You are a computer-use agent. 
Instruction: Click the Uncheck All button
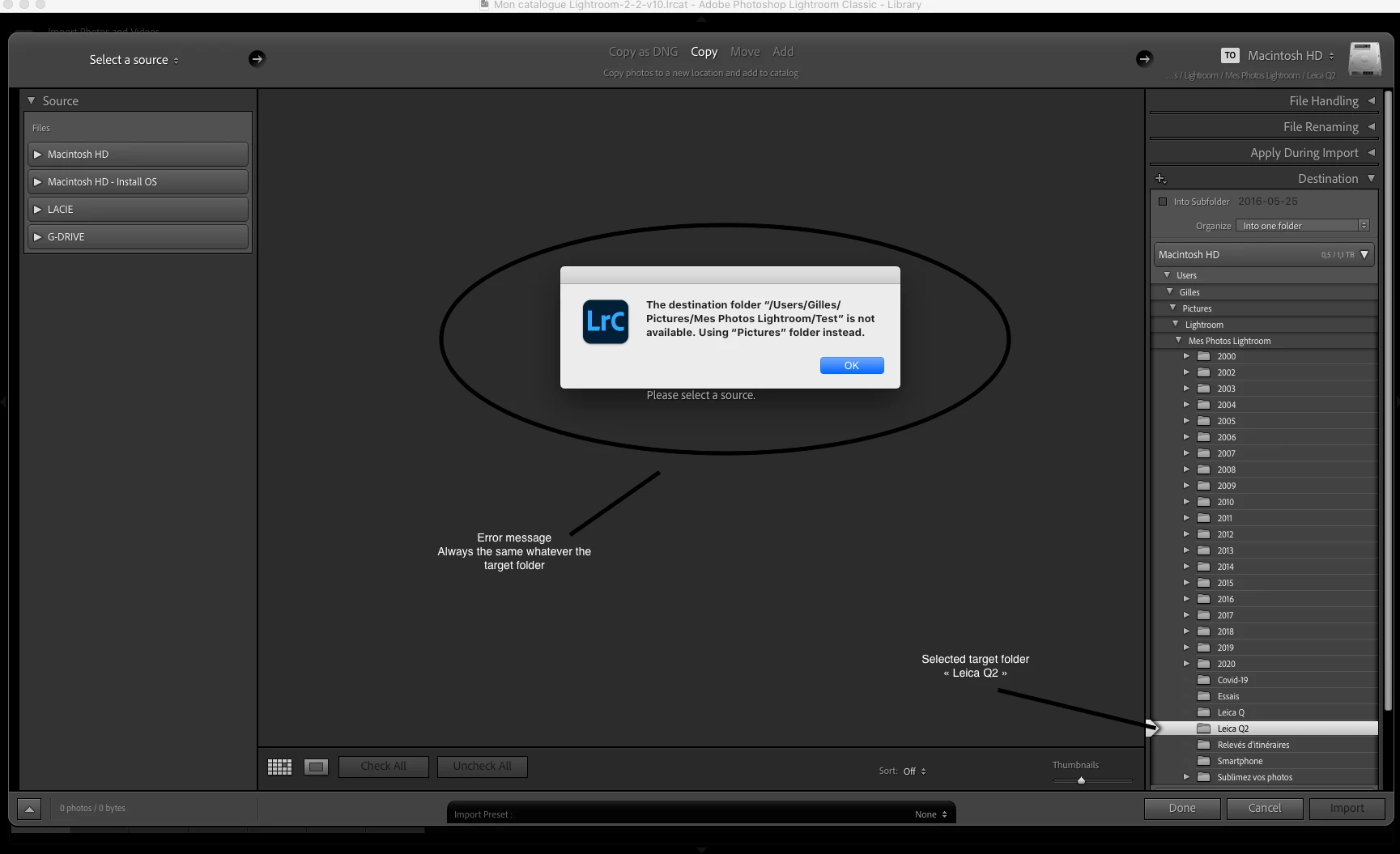click(x=483, y=767)
